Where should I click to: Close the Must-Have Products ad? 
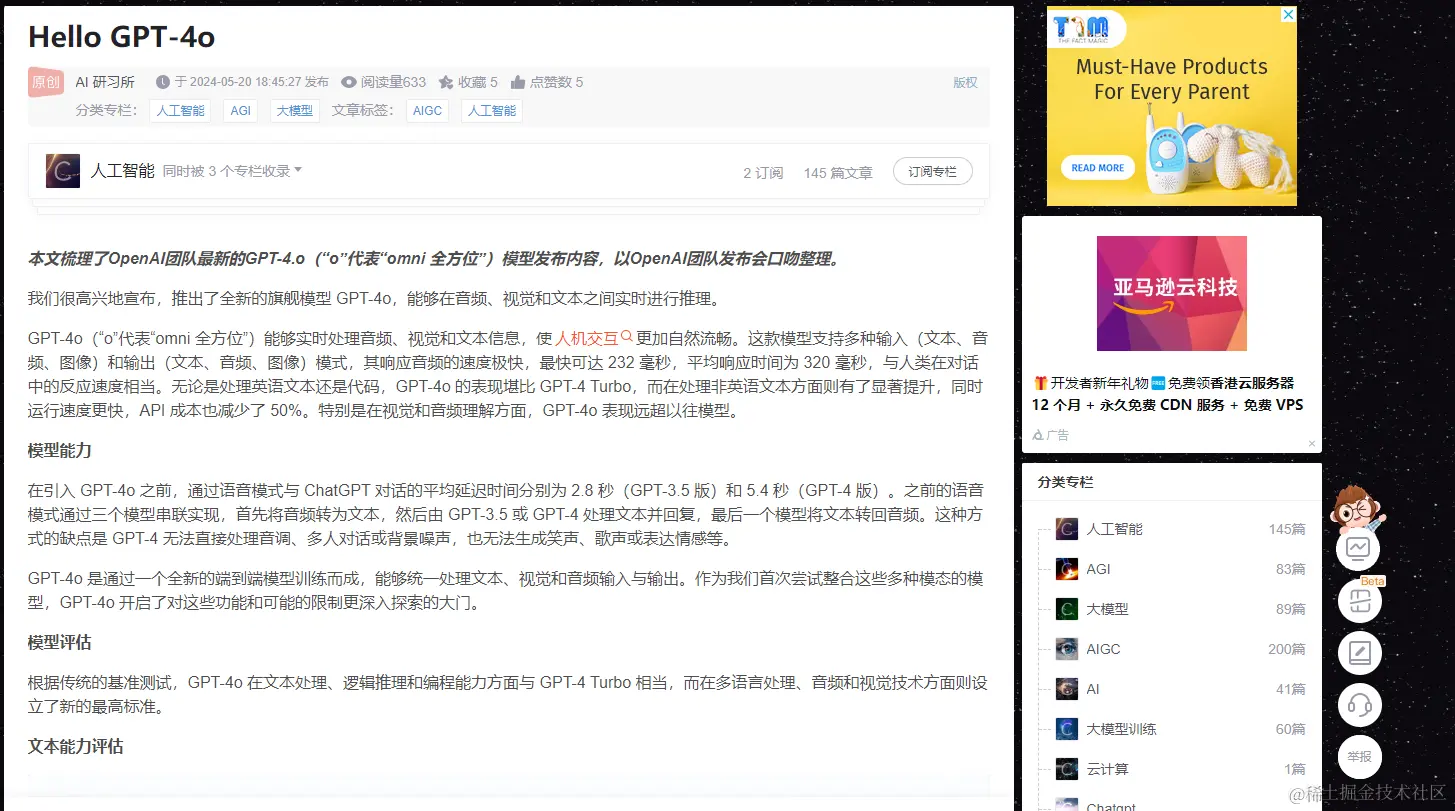[1289, 14]
